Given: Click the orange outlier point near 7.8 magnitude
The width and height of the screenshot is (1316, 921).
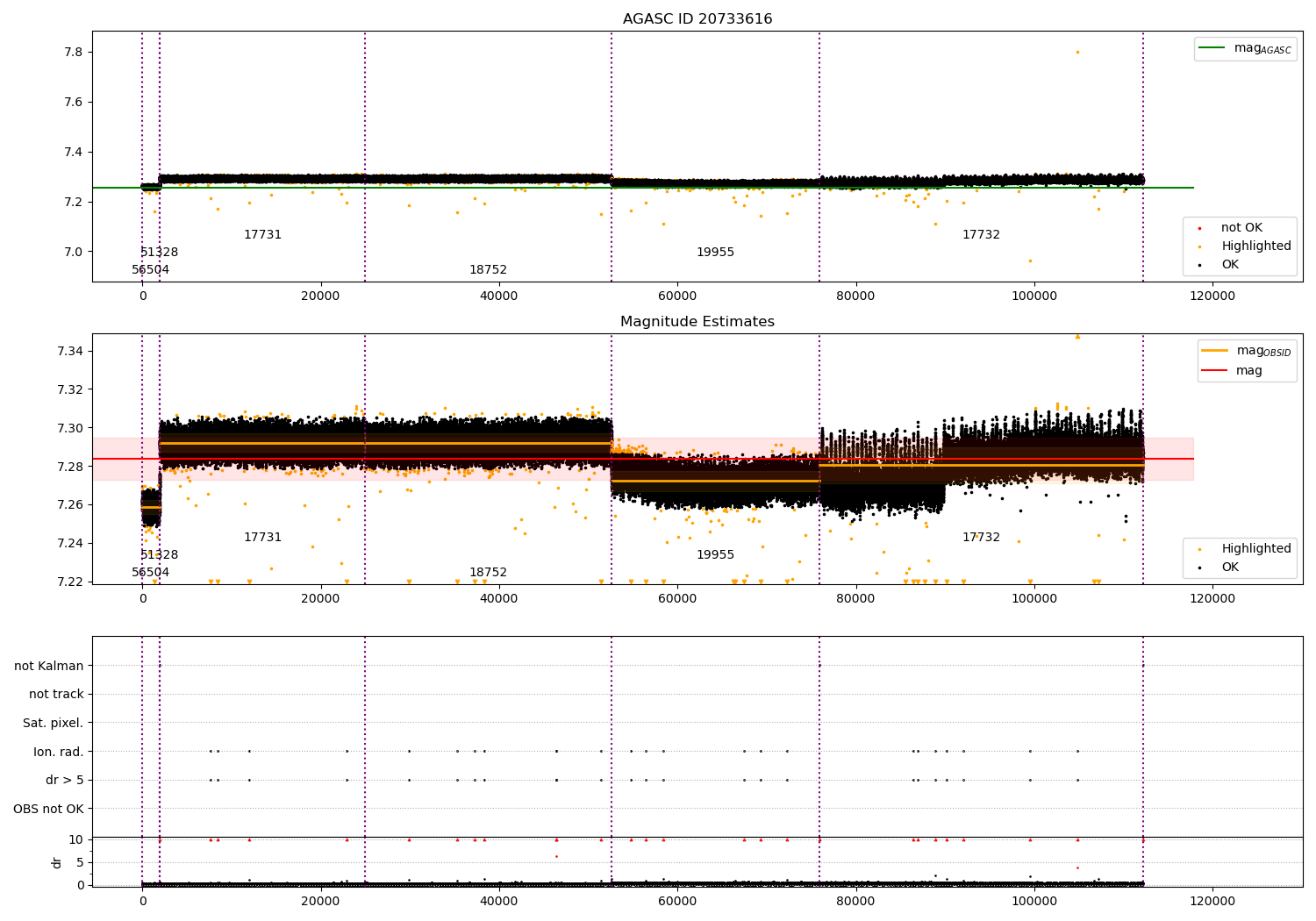Looking at the screenshot, I should coord(1077,52).
